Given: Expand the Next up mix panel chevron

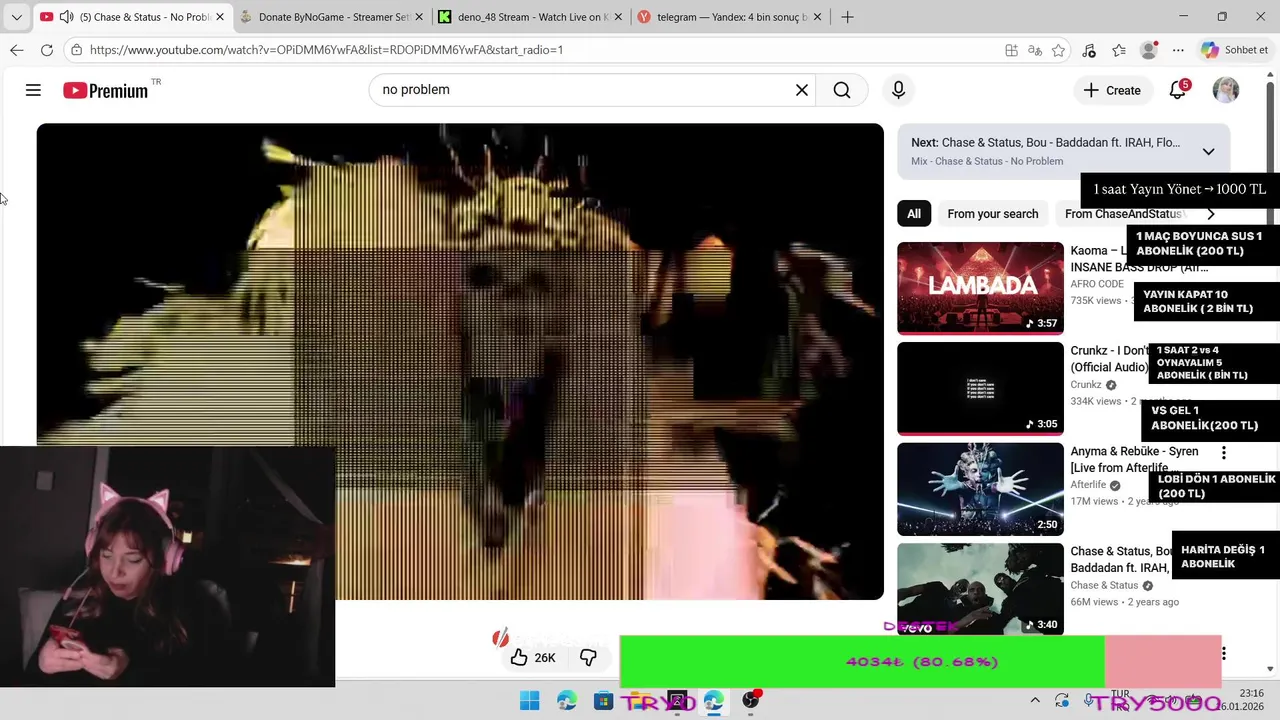Looking at the screenshot, I should 1208,152.
